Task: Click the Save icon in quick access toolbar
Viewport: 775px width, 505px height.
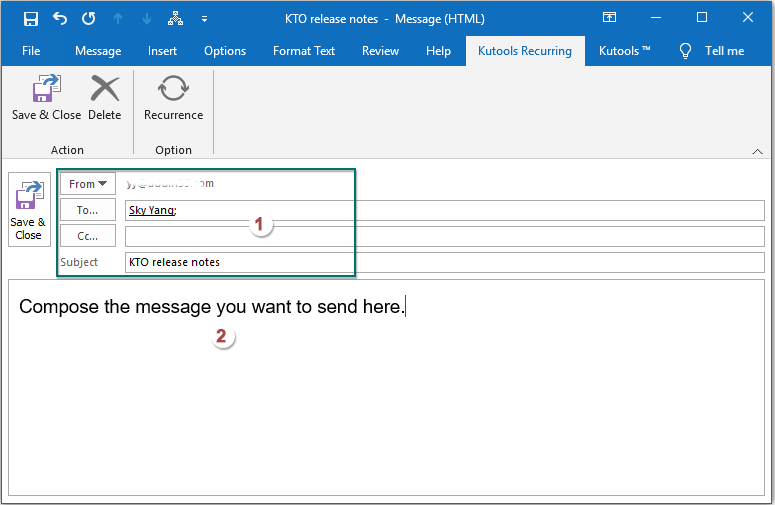Action: (x=31, y=19)
